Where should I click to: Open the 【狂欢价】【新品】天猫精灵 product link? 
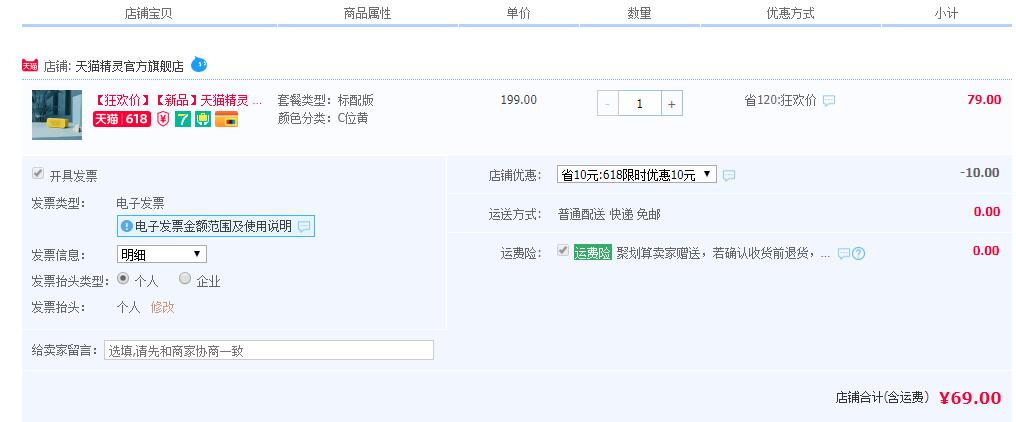point(178,100)
